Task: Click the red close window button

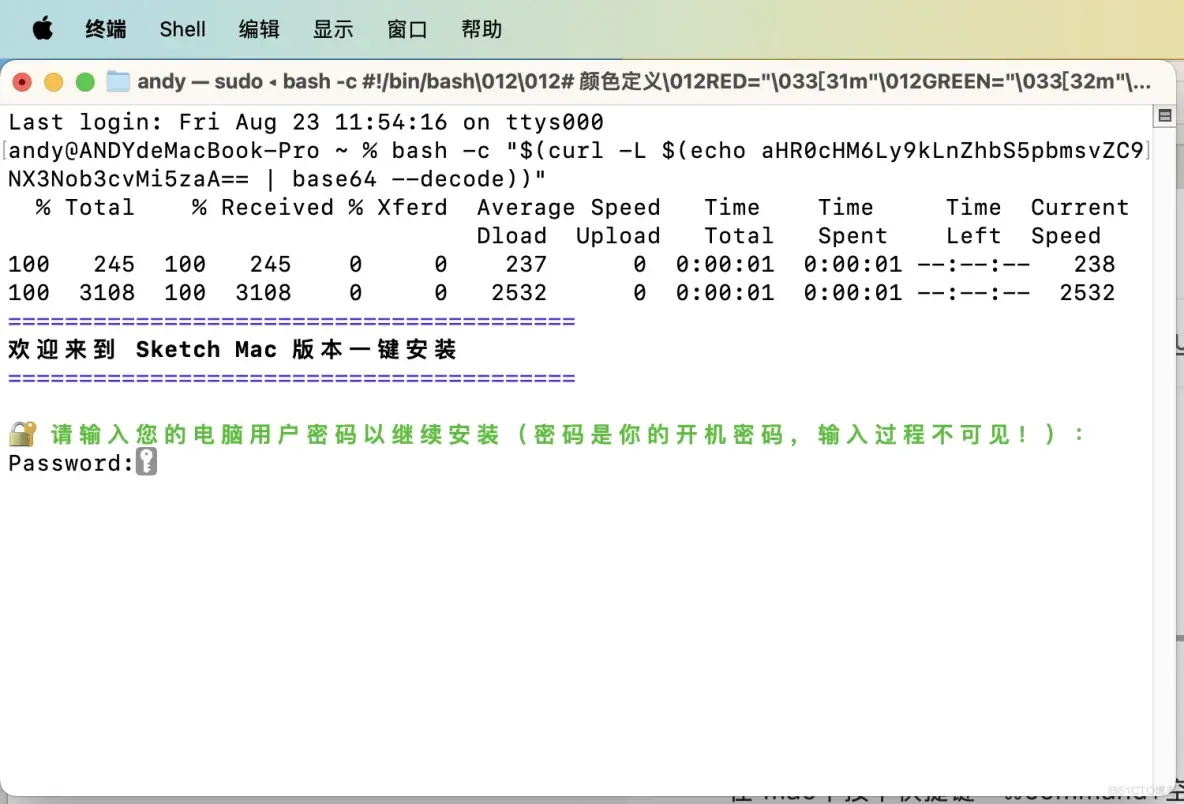Action: [22, 82]
